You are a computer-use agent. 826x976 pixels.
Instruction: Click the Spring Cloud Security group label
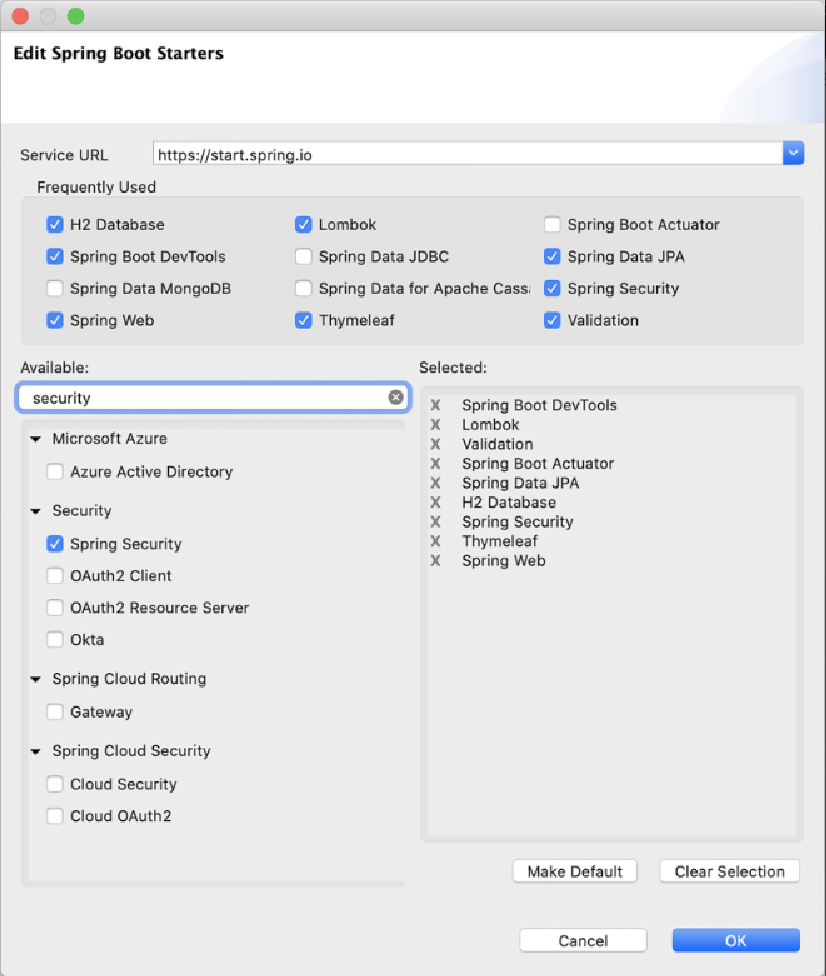131,751
